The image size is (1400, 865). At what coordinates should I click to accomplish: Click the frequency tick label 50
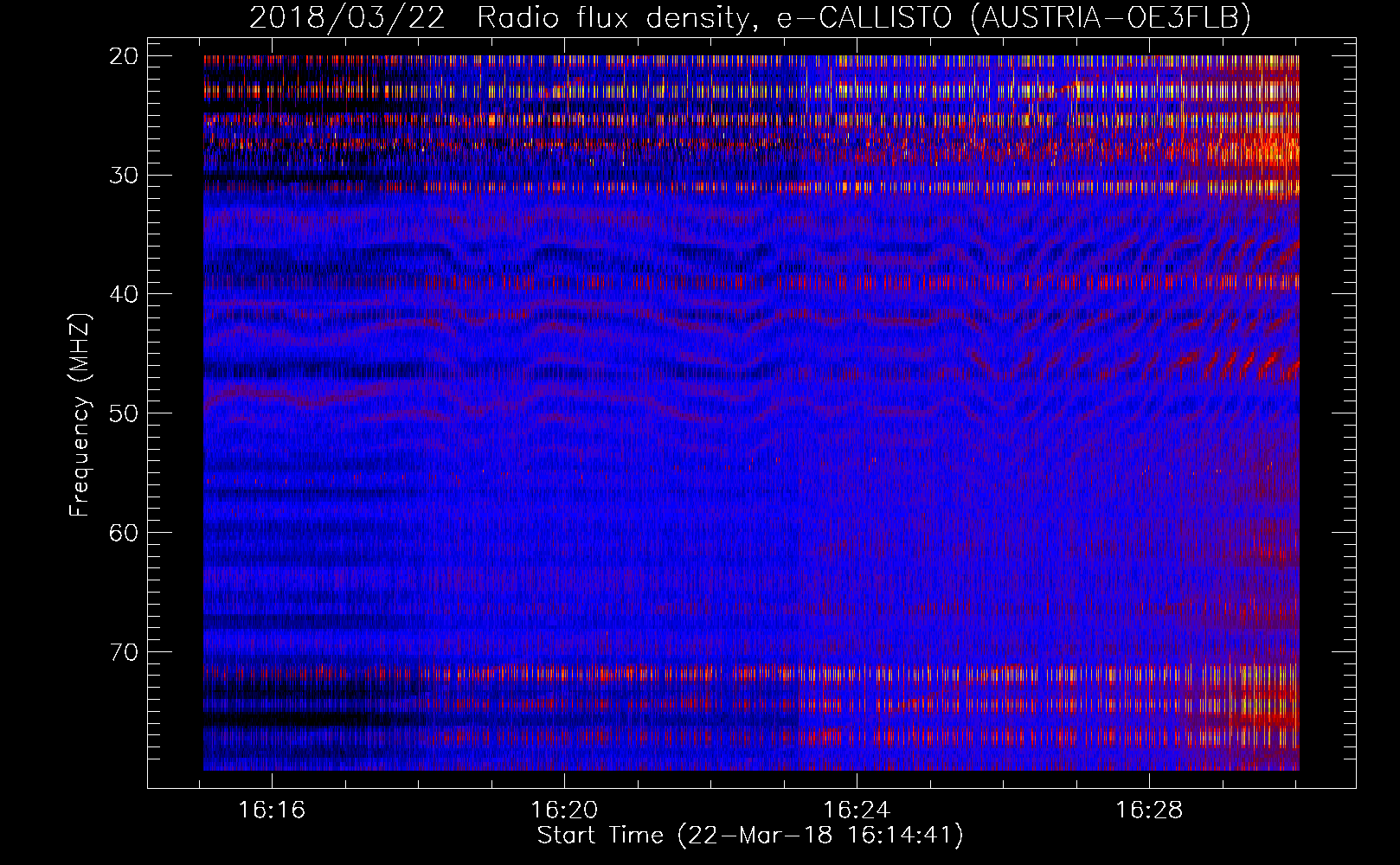click(x=124, y=413)
